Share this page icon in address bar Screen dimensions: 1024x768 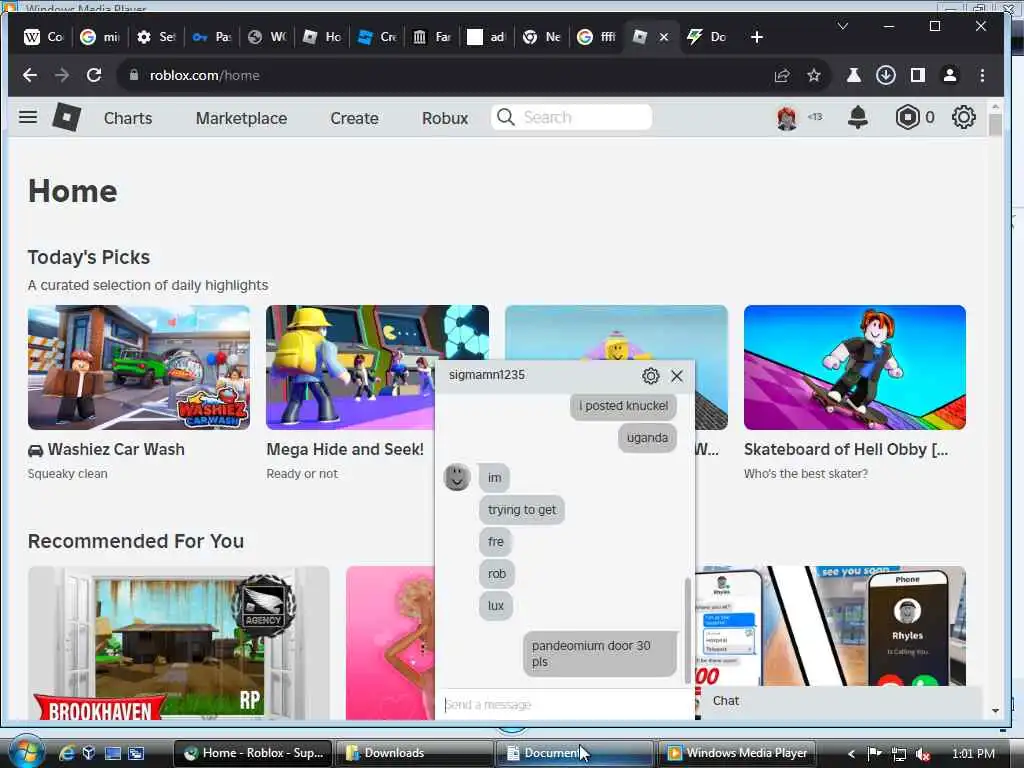click(x=782, y=75)
